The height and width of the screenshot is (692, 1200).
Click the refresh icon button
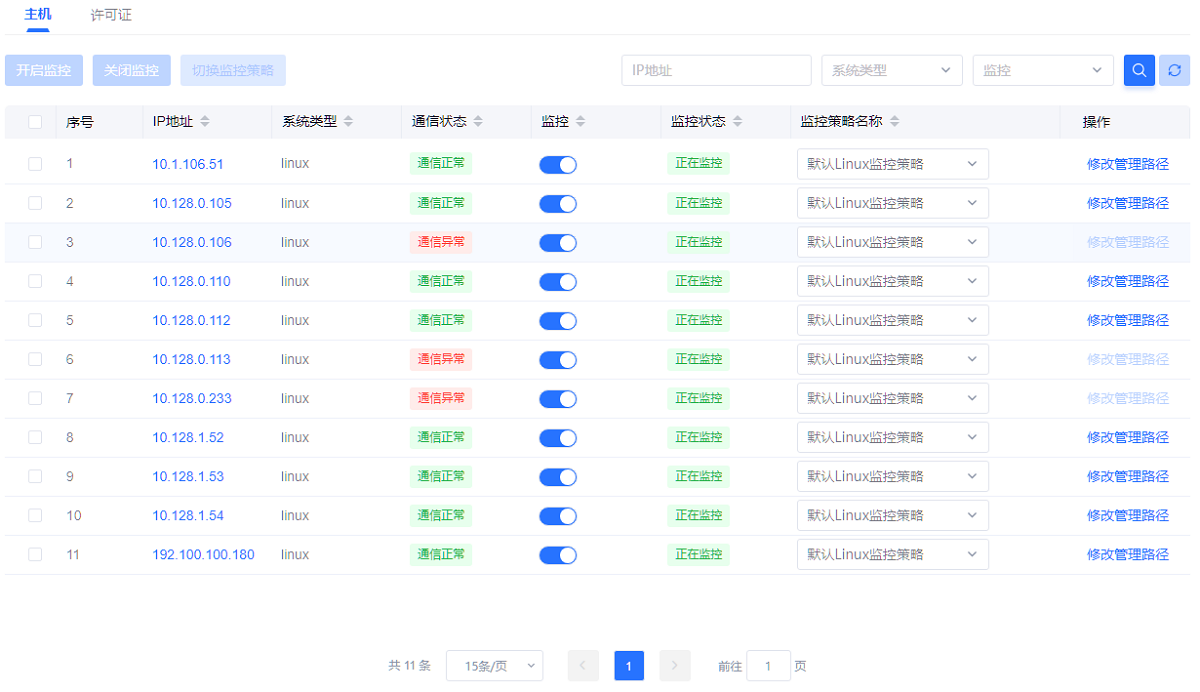1174,70
